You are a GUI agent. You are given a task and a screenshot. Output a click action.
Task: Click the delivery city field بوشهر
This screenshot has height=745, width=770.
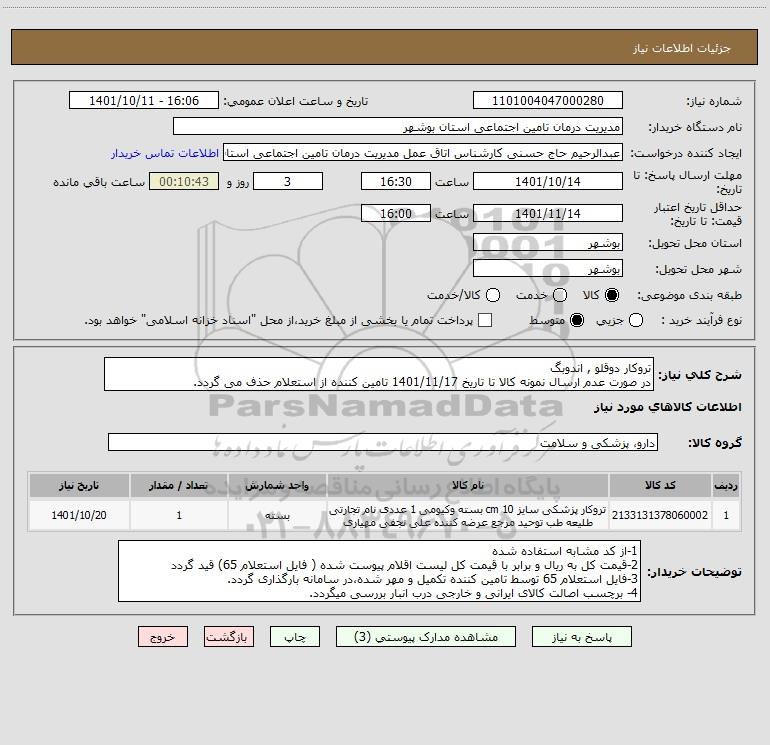[x=548, y=268]
